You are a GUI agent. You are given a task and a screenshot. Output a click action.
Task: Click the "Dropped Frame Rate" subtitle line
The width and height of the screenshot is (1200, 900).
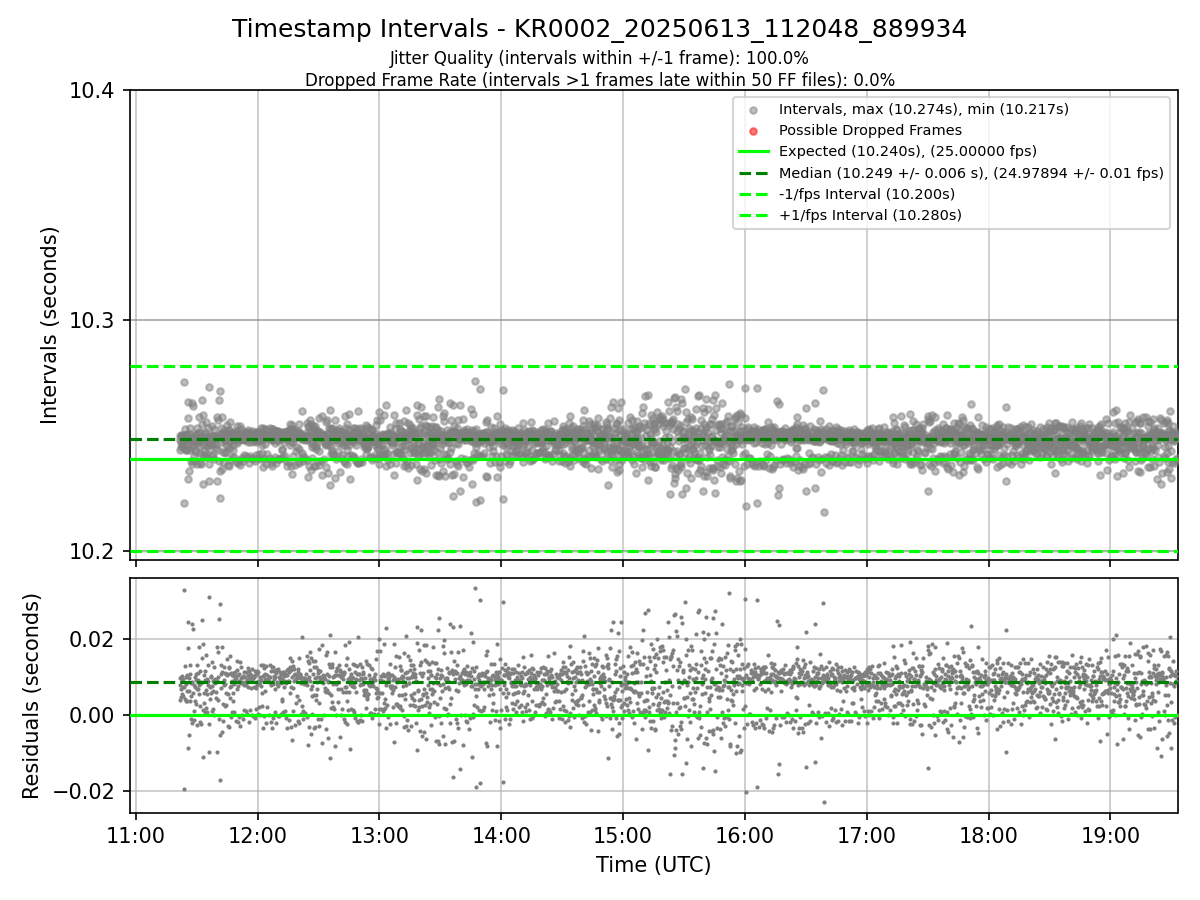(x=599, y=80)
